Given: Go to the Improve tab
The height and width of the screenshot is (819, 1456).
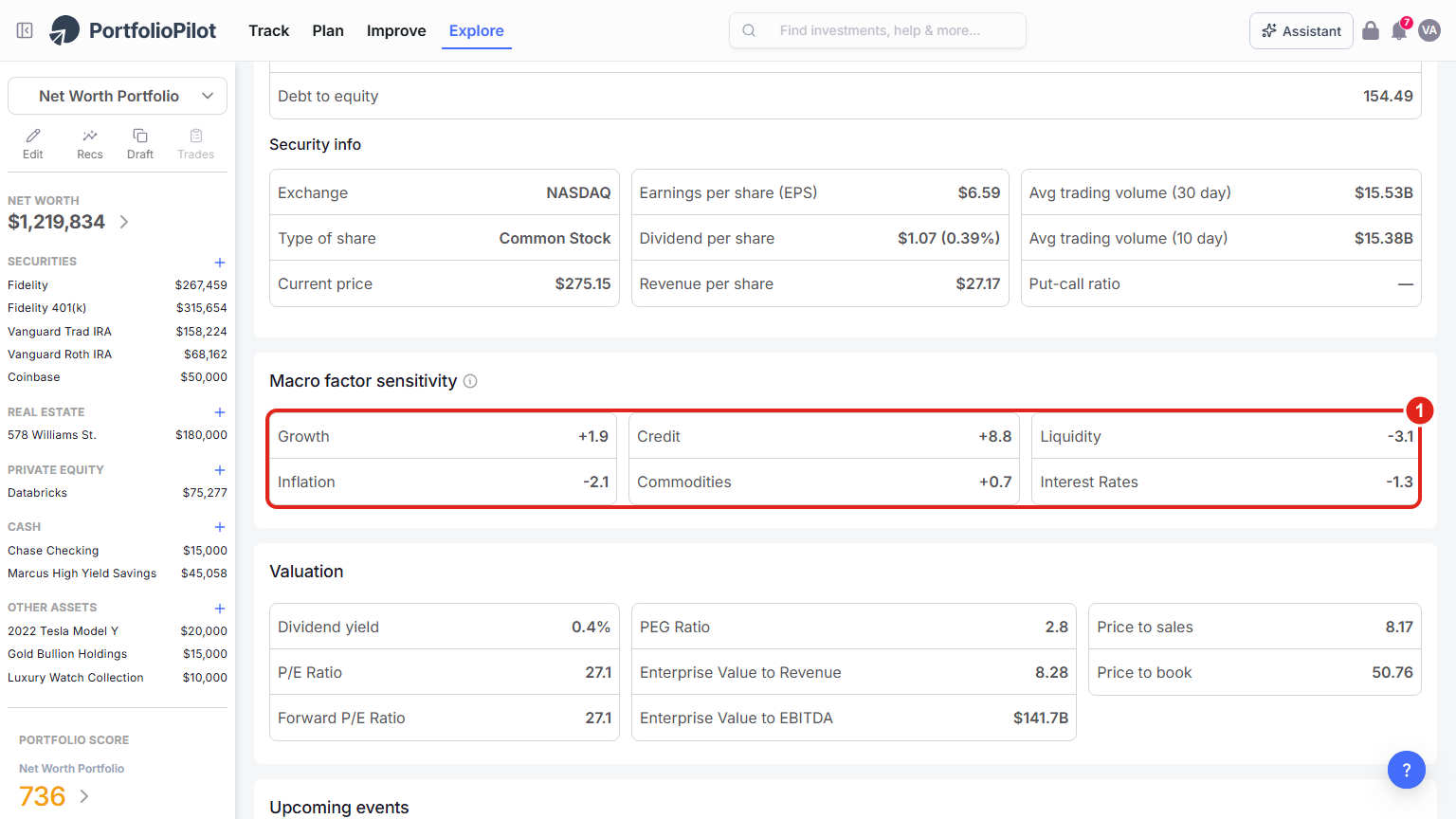Looking at the screenshot, I should [x=396, y=30].
